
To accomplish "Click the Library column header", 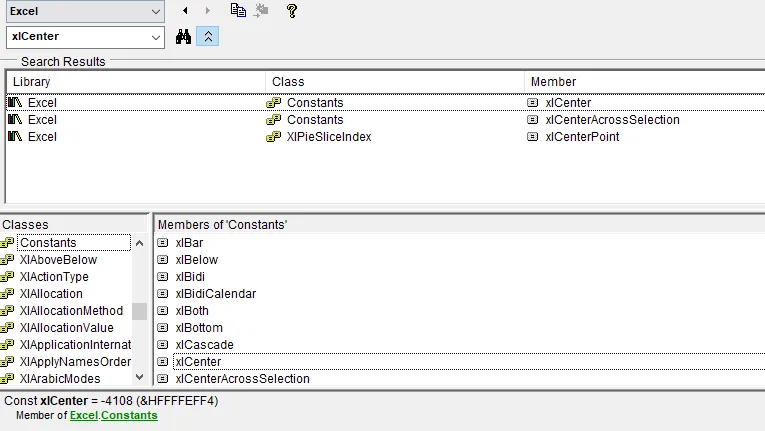I will [x=136, y=82].
